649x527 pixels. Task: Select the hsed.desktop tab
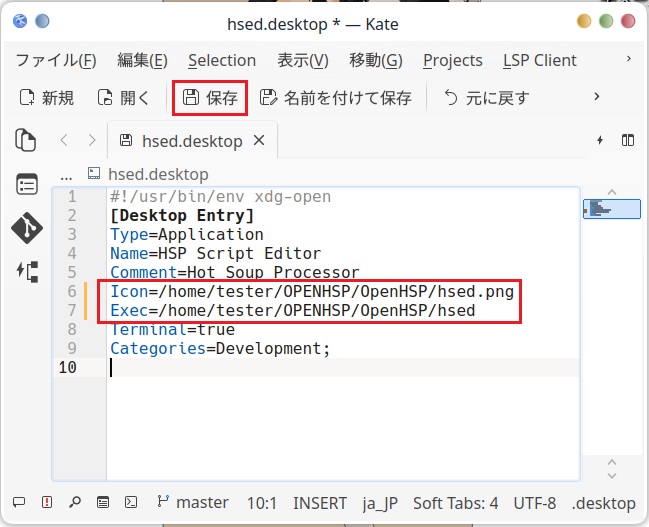(x=192, y=141)
